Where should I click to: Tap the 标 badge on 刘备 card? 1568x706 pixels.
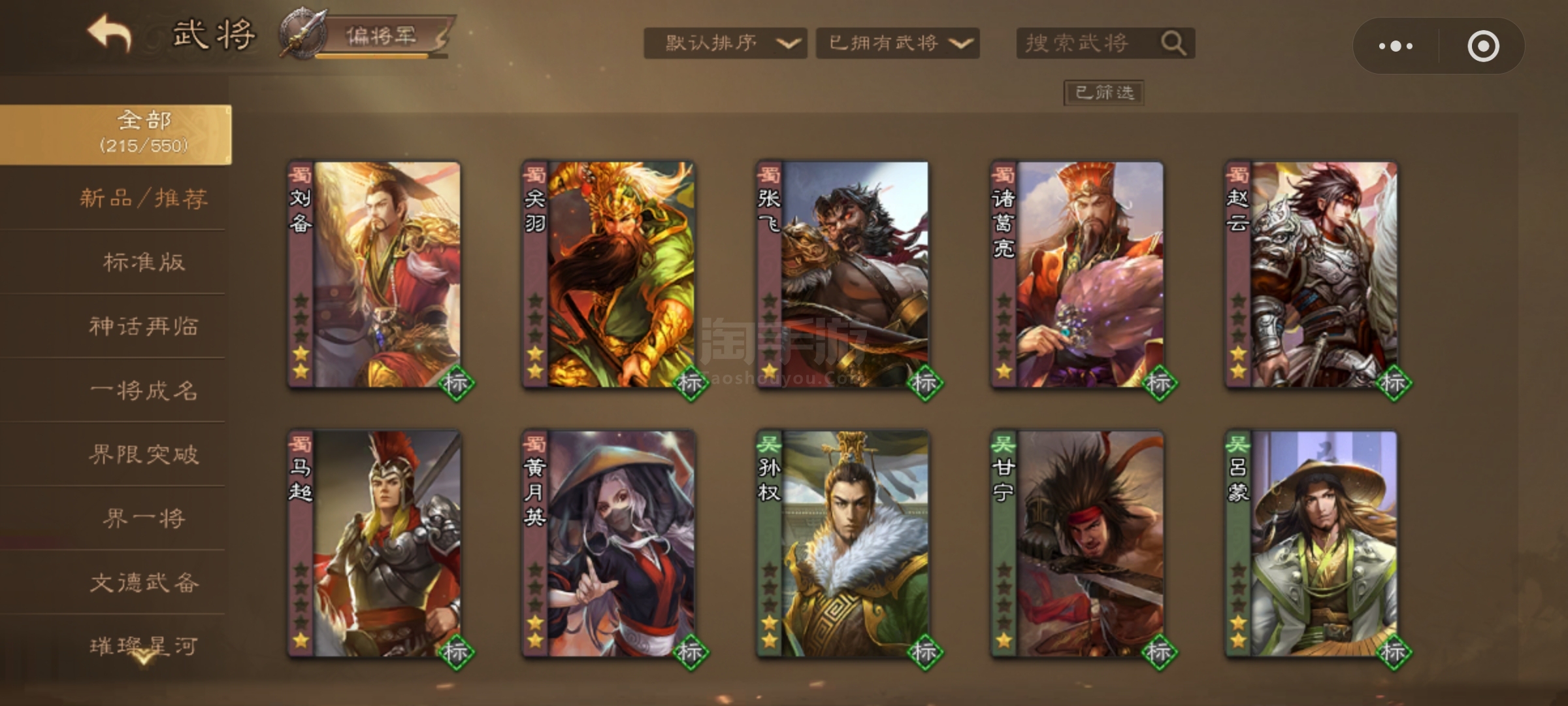pyautogui.click(x=456, y=382)
